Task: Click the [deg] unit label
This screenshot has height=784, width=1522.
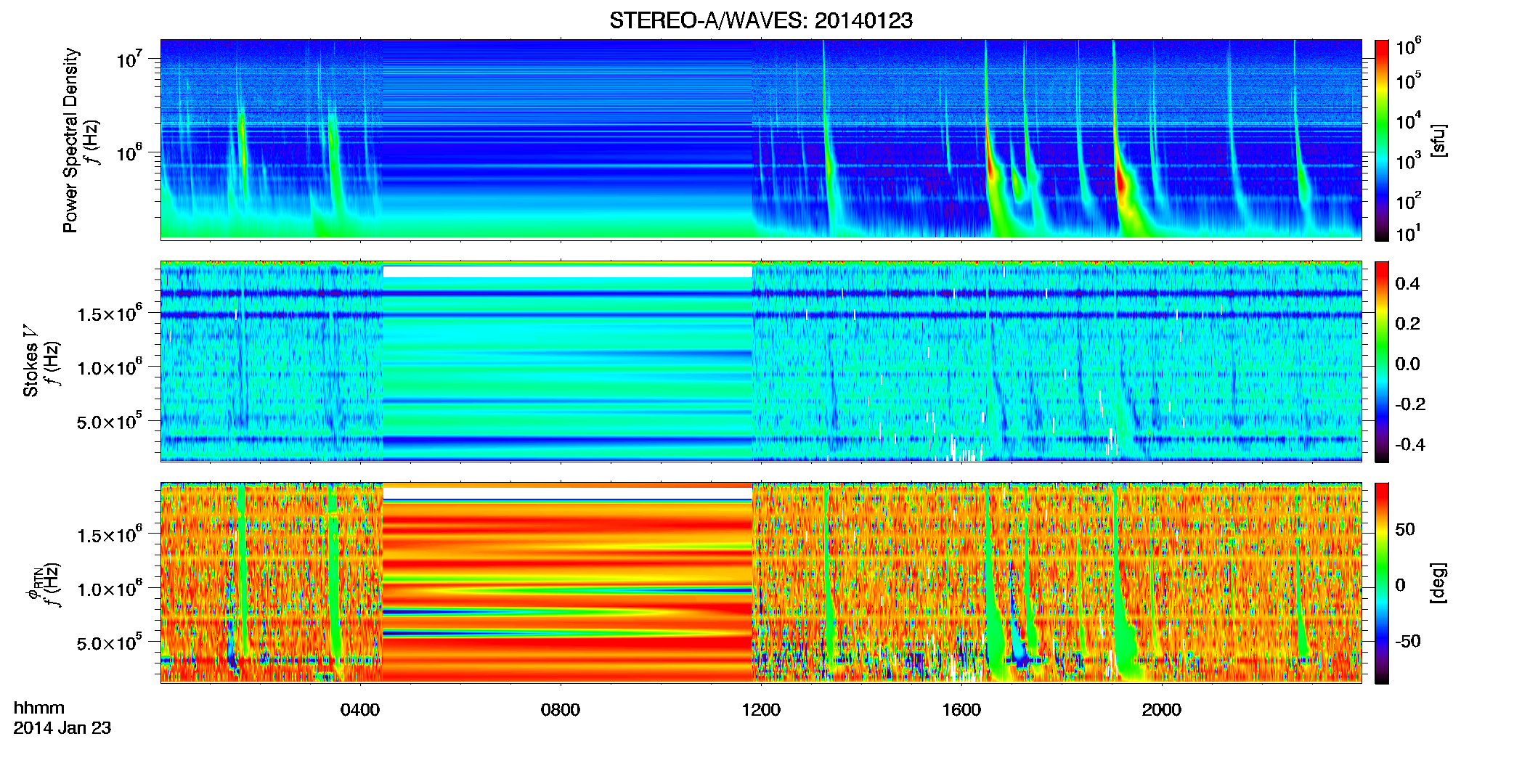Action: (1438, 583)
